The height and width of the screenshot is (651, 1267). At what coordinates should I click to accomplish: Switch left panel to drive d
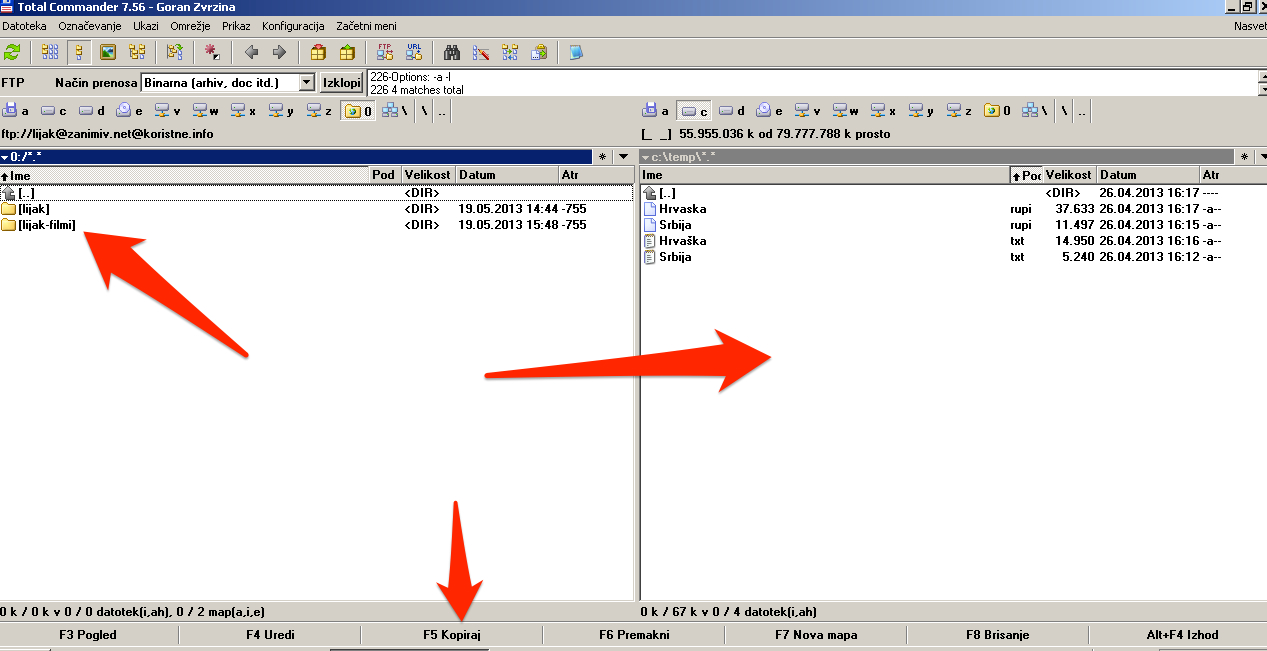coord(92,111)
